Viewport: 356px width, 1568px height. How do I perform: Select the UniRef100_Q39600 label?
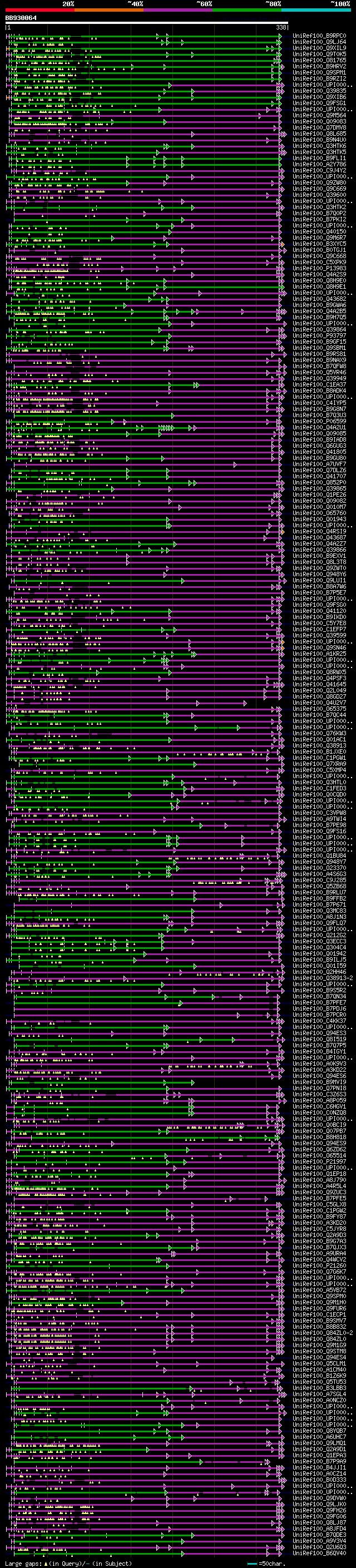coord(319,195)
